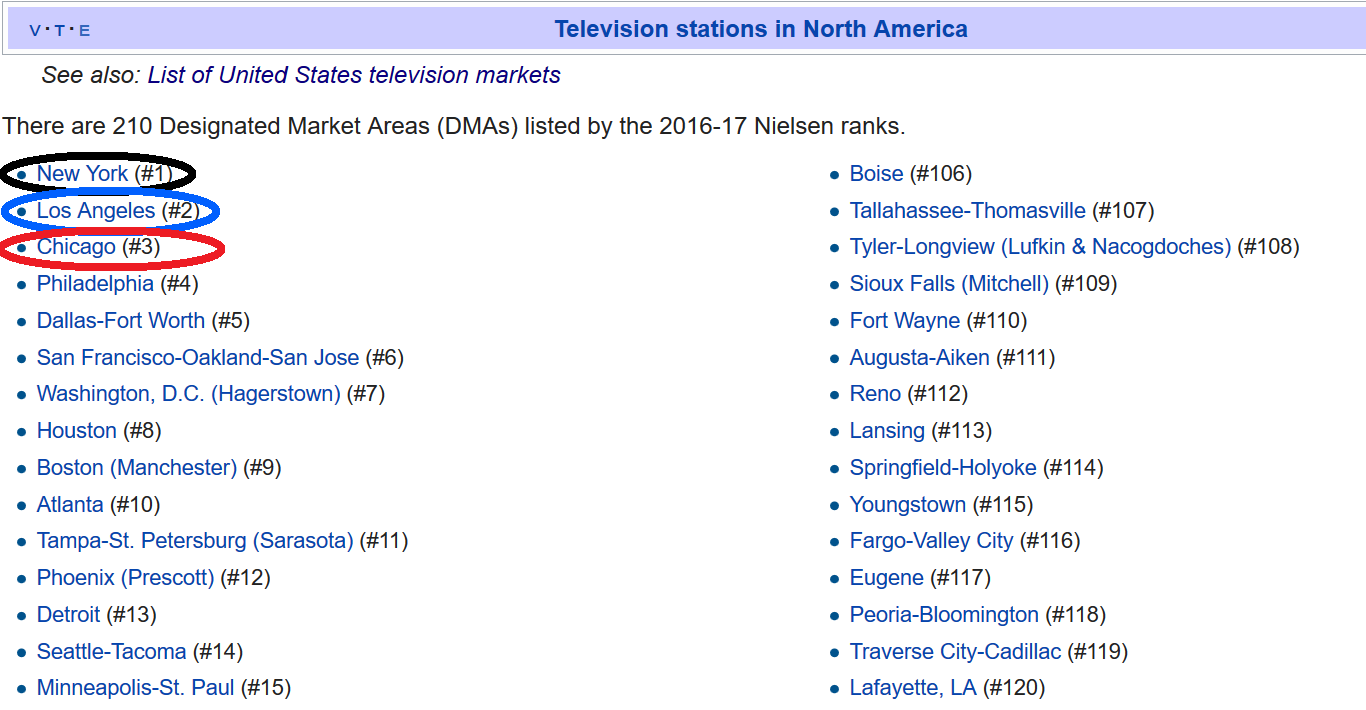The image size is (1366, 710).
Task: Open the Augusta-Aiken market link
Action: [x=920, y=357]
